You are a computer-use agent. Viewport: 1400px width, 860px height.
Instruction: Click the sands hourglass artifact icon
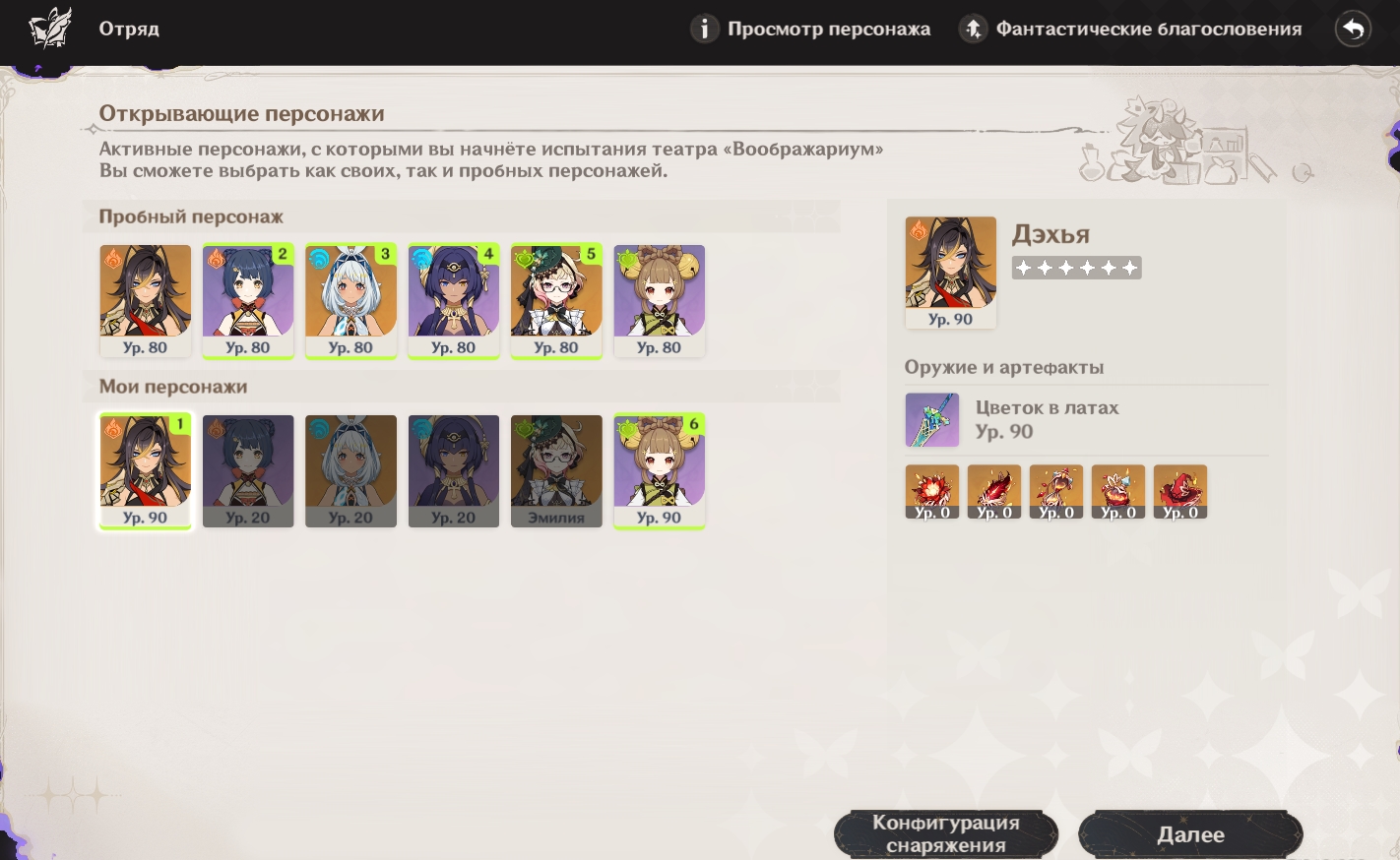[1056, 492]
